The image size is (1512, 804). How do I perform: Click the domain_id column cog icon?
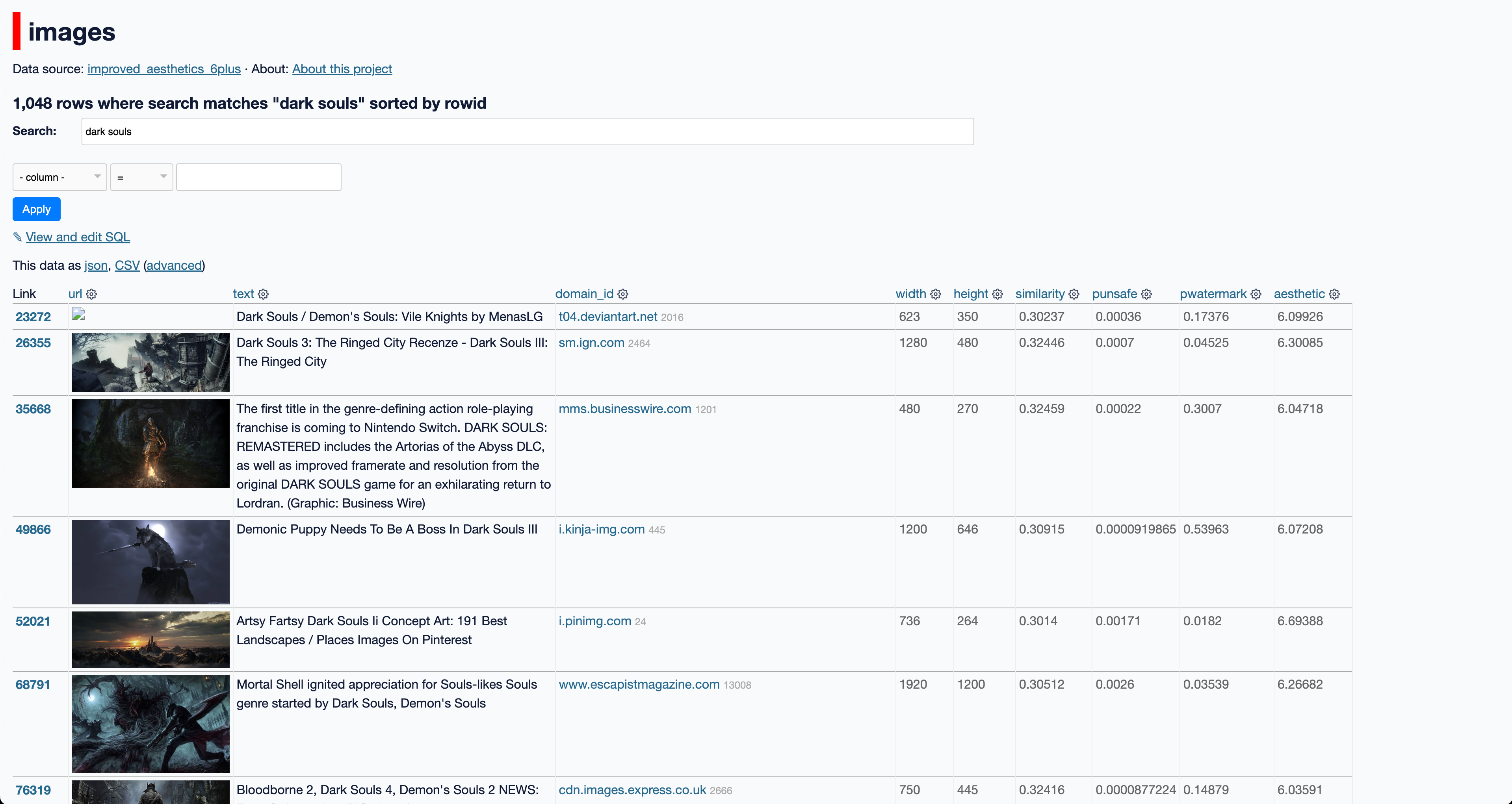(623, 294)
